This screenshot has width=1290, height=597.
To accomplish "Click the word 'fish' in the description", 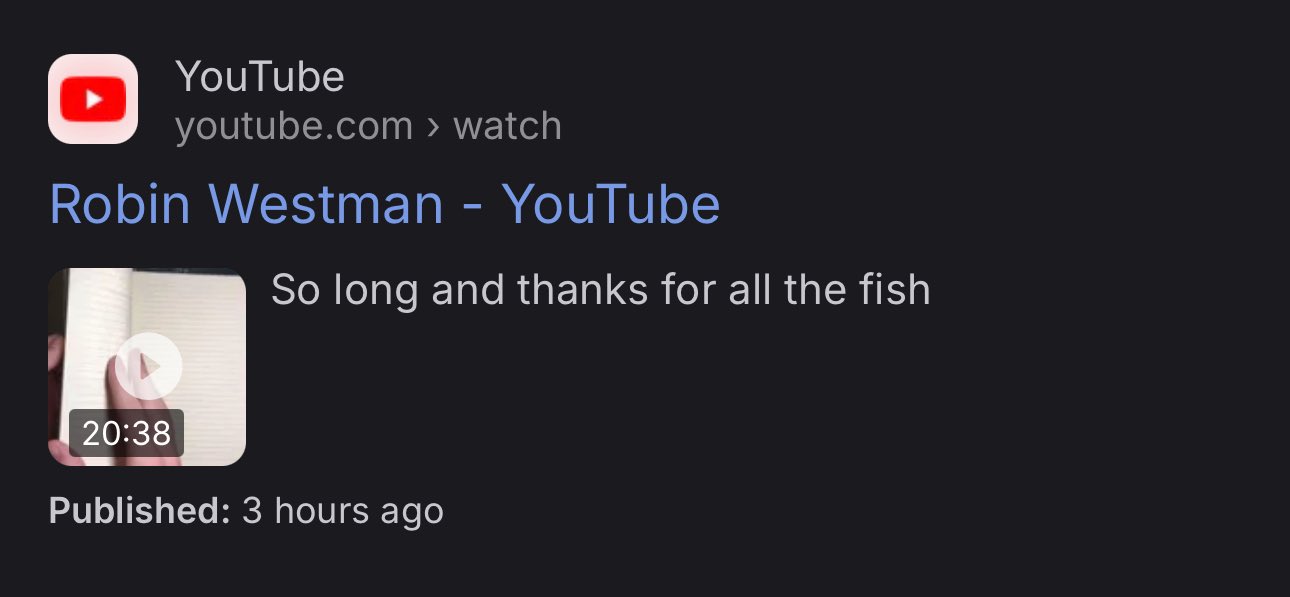I will pos(894,290).
